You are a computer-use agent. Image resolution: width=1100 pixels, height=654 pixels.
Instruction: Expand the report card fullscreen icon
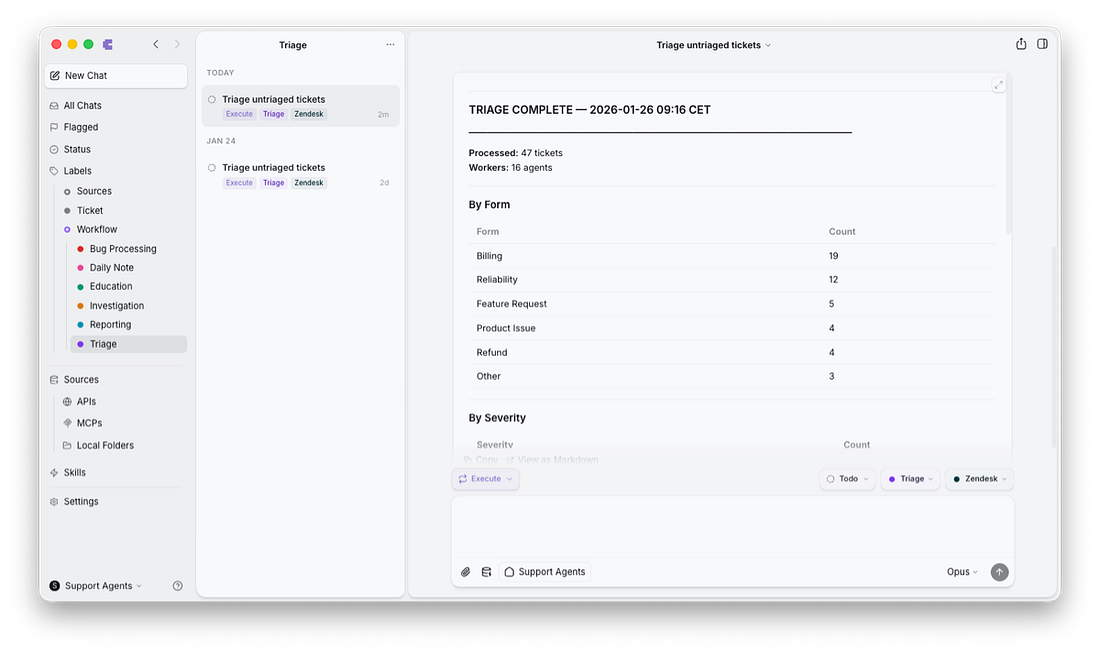pyautogui.click(x=998, y=85)
